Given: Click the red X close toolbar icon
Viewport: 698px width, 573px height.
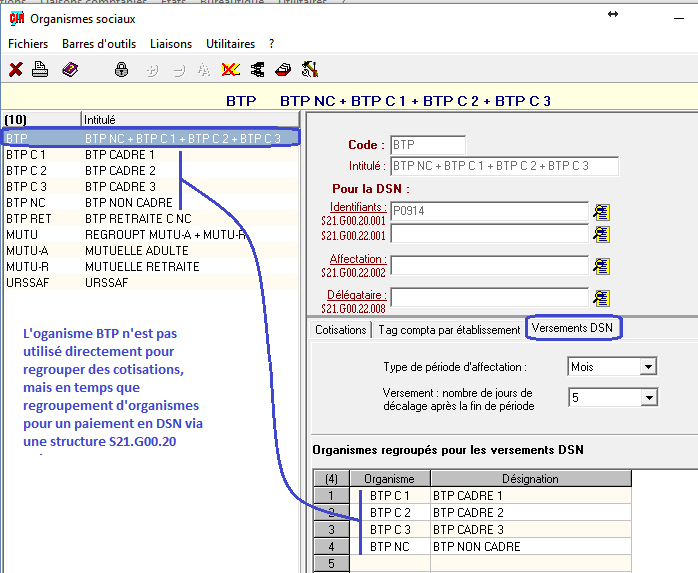Looking at the screenshot, I should click(16, 69).
